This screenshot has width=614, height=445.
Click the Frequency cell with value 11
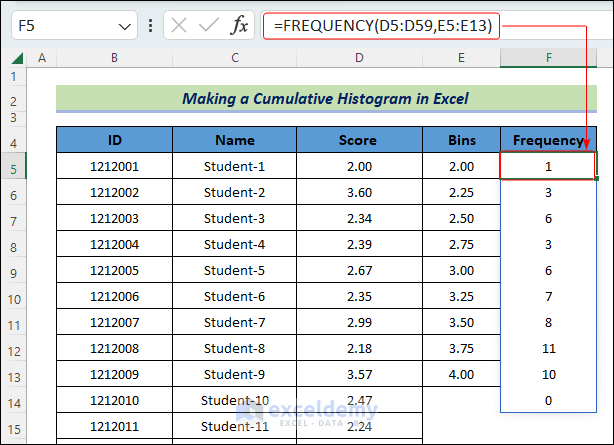(548, 349)
